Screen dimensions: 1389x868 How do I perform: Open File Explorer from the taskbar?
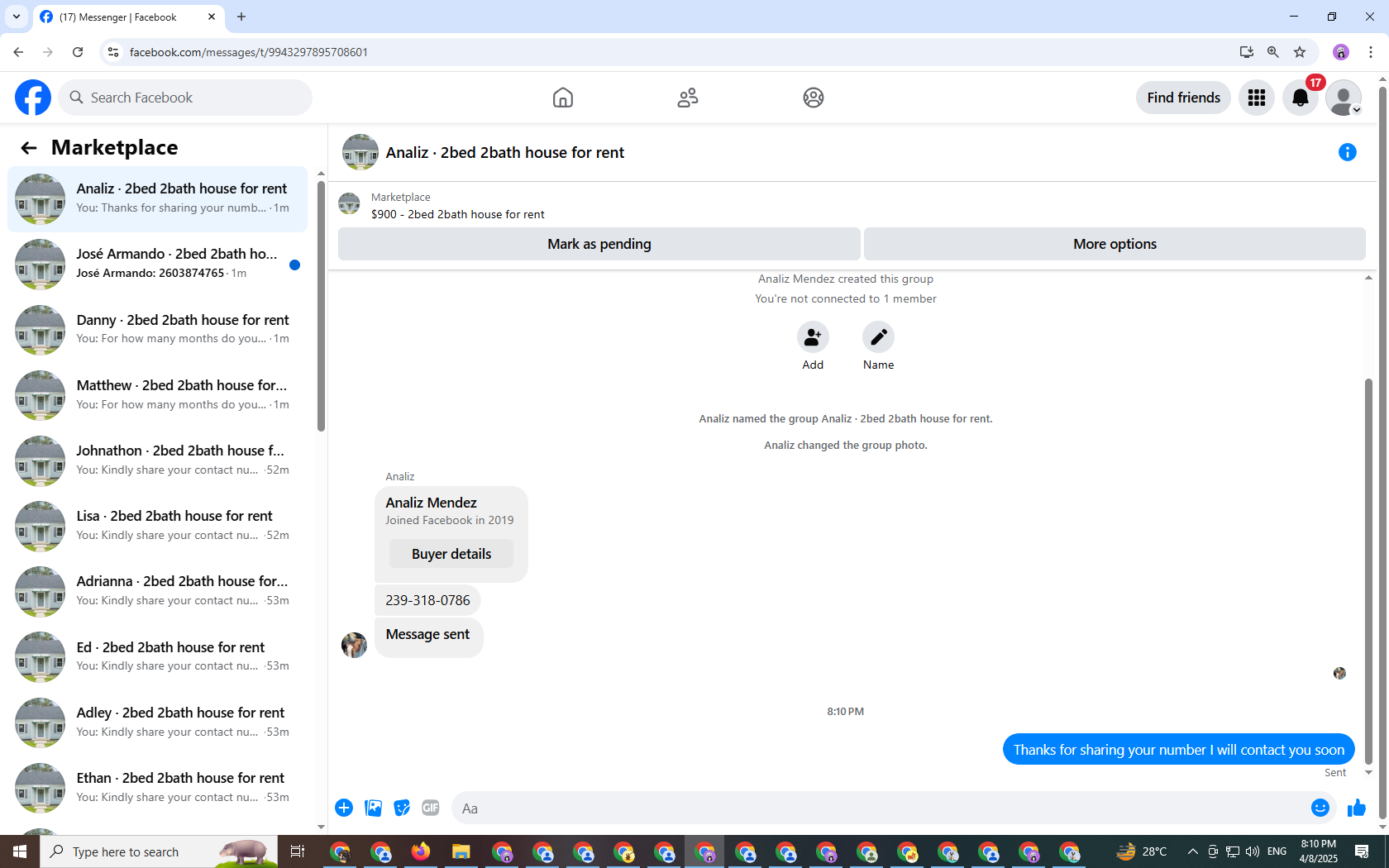pyautogui.click(x=461, y=851)
